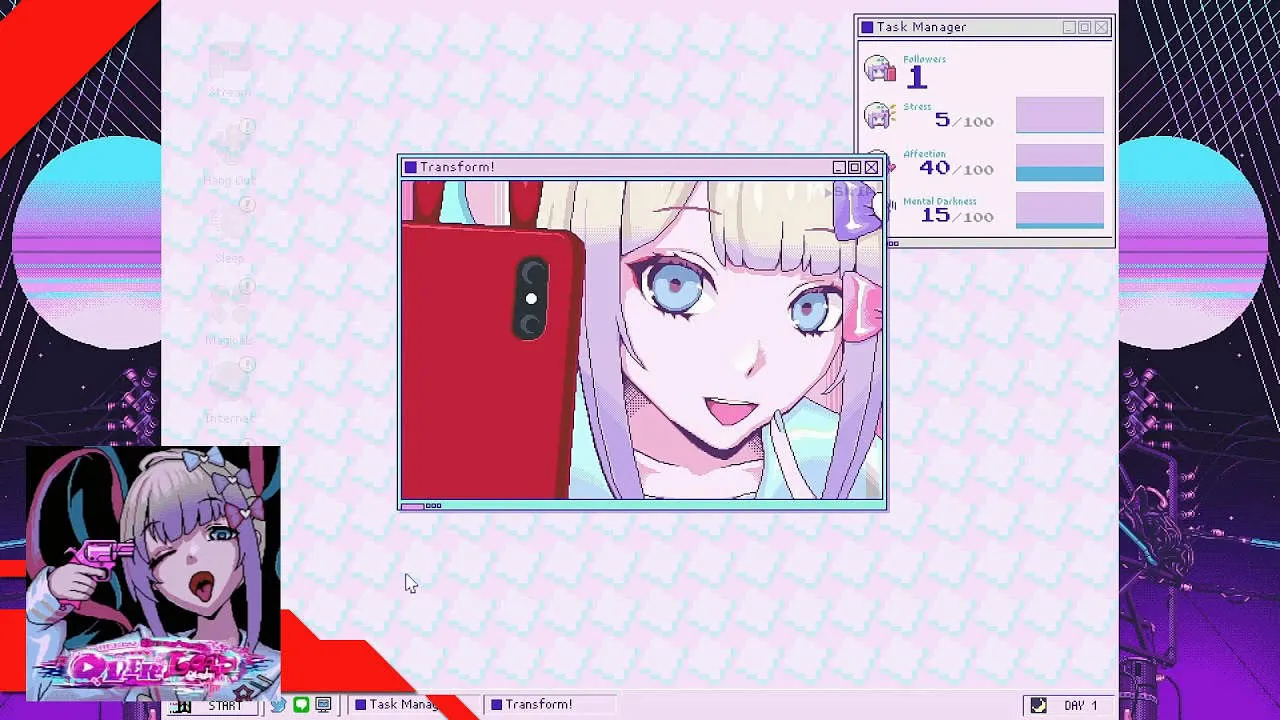Select the Stress value 5/100
1280x720 pixels.
964,120
